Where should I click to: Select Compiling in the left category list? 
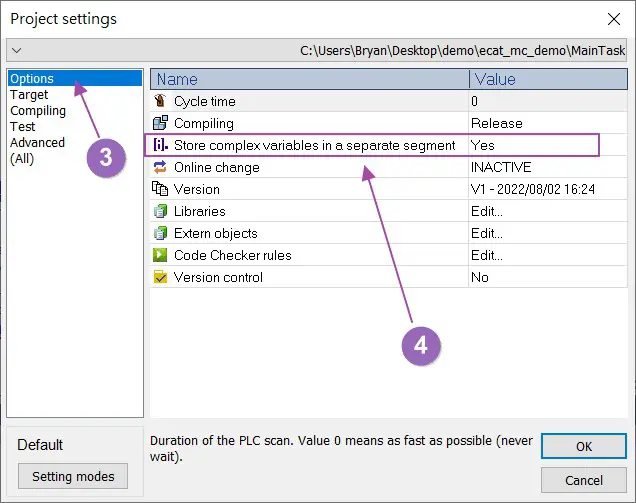pos(38,111)
